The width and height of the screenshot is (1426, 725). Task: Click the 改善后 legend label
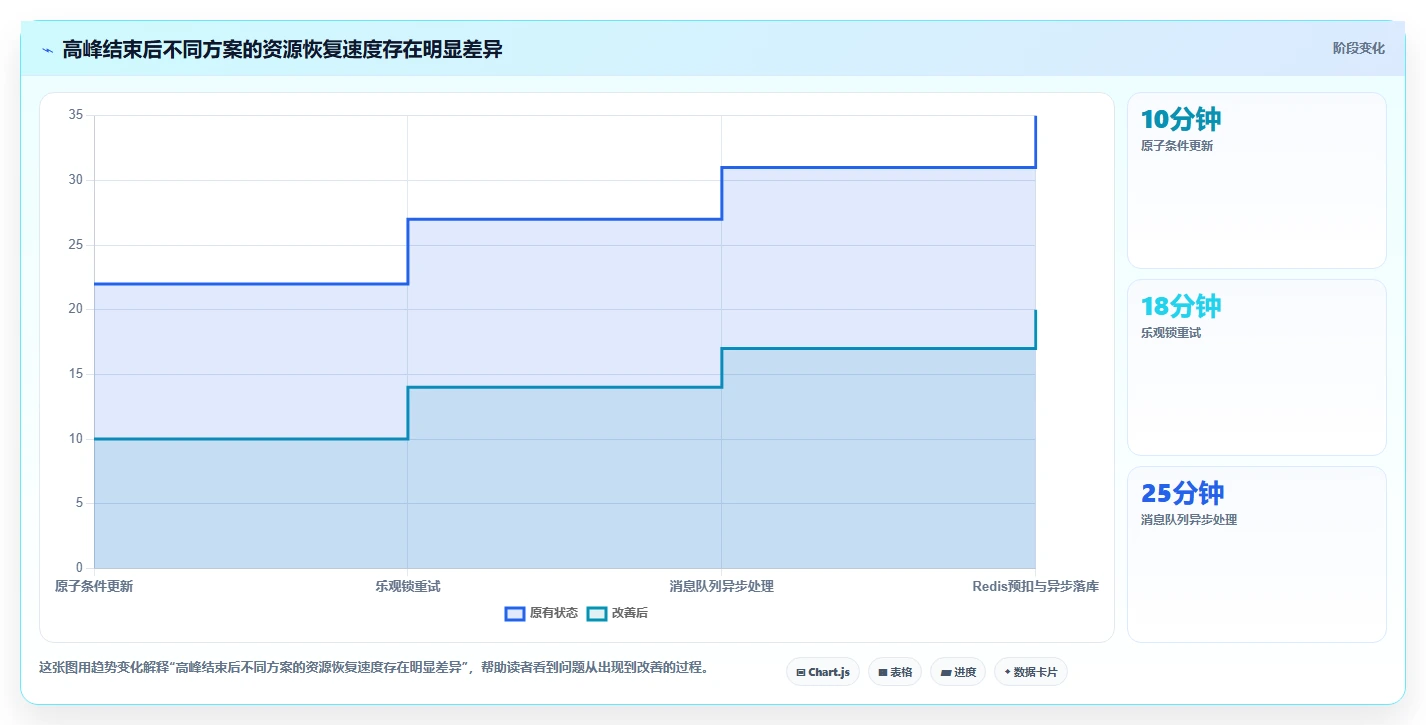click(630, 613)
